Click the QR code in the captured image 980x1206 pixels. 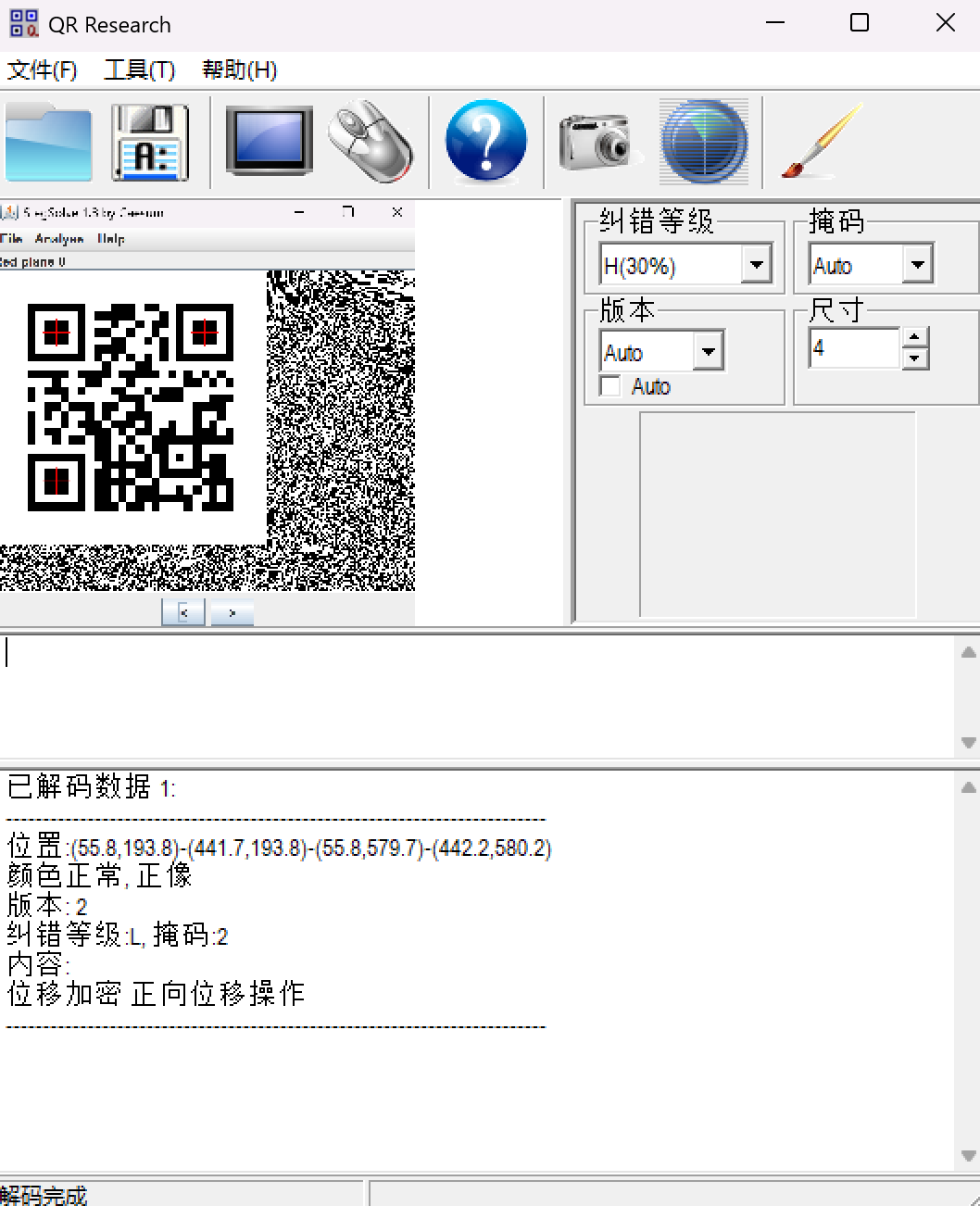click(x=131, y=408)
